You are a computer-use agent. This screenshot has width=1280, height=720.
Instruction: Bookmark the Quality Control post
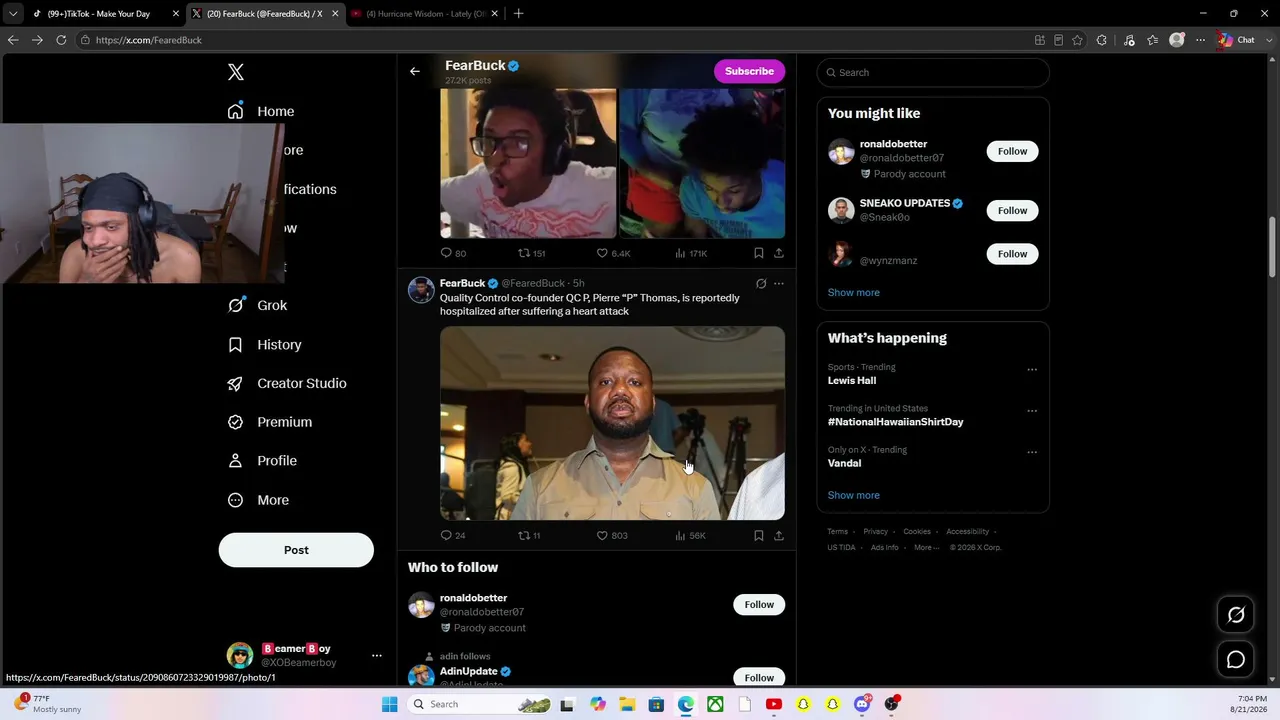[759, 535]
